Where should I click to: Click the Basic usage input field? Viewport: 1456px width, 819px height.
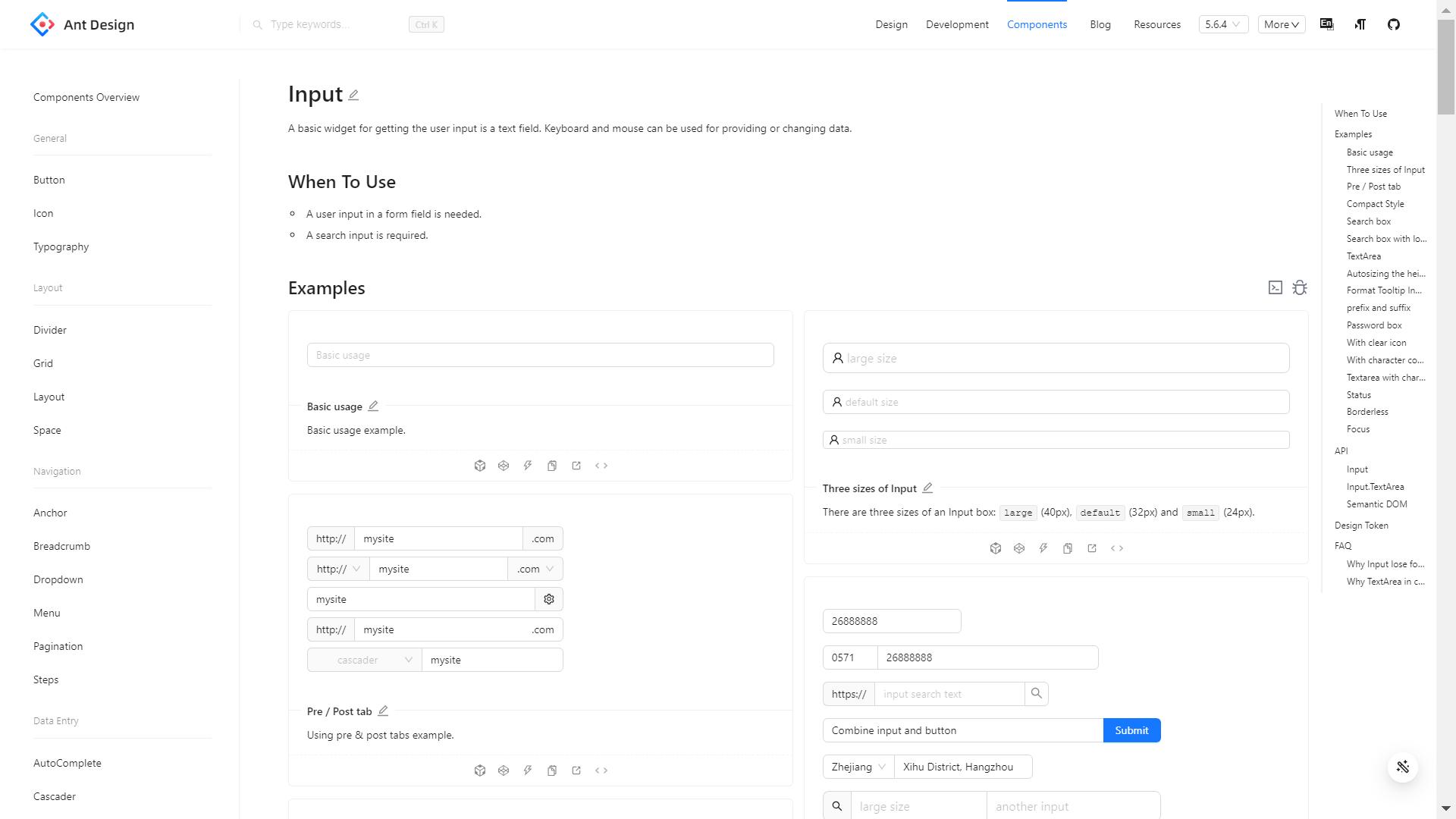click(540, 355)
